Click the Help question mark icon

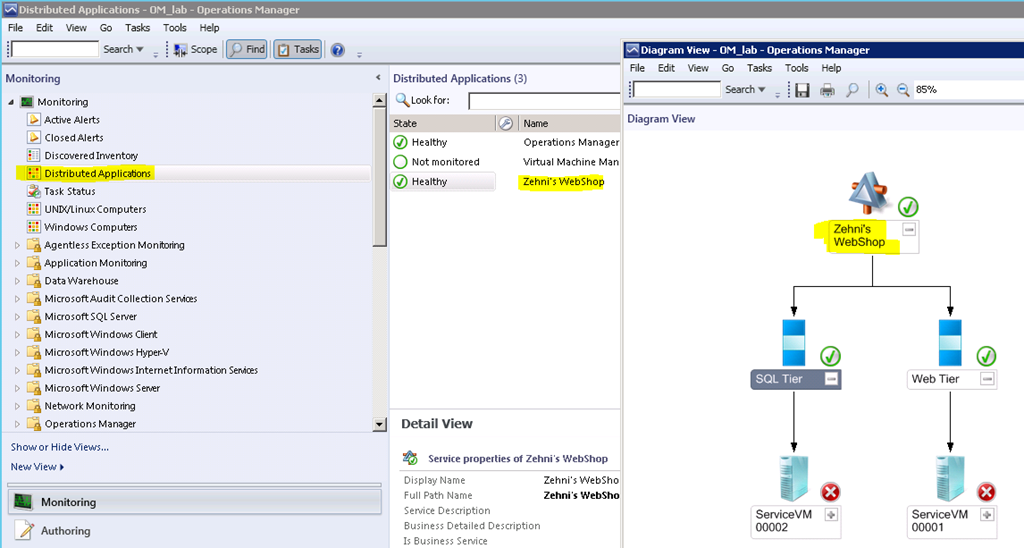[337, 49]
